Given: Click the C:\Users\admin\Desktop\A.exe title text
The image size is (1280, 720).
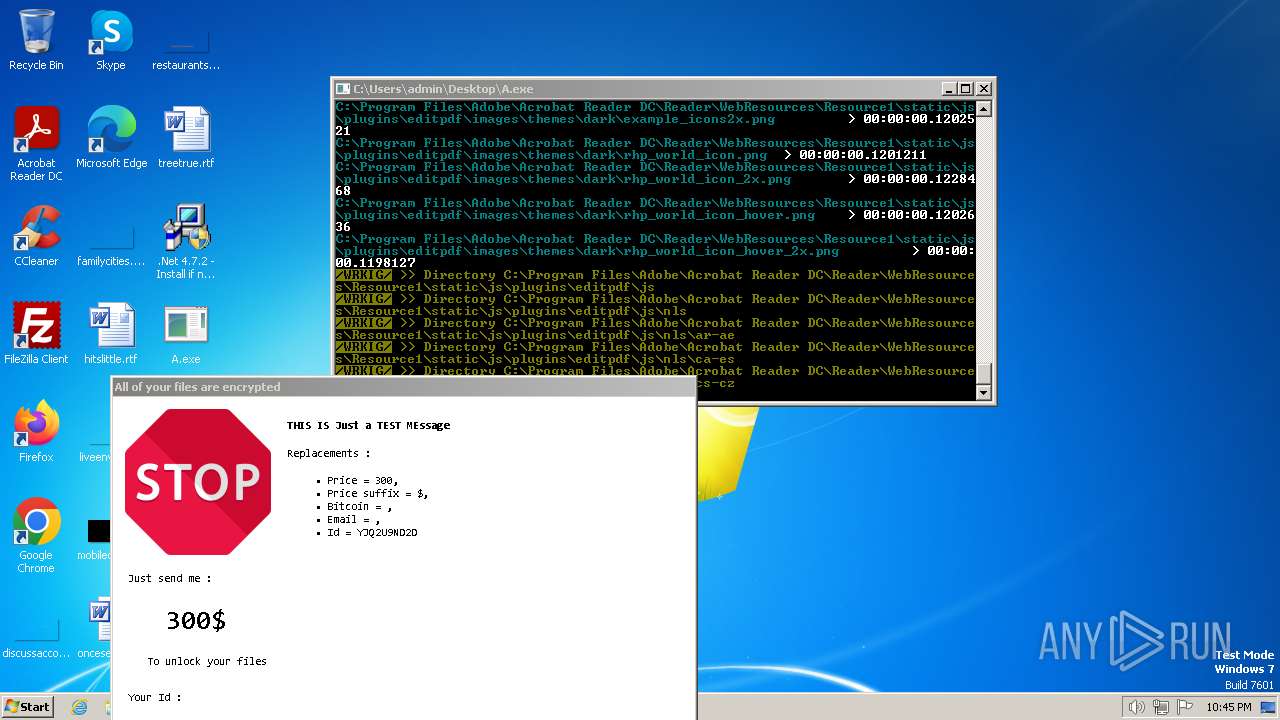Looking at the screenshot, I should pos(443,89).
